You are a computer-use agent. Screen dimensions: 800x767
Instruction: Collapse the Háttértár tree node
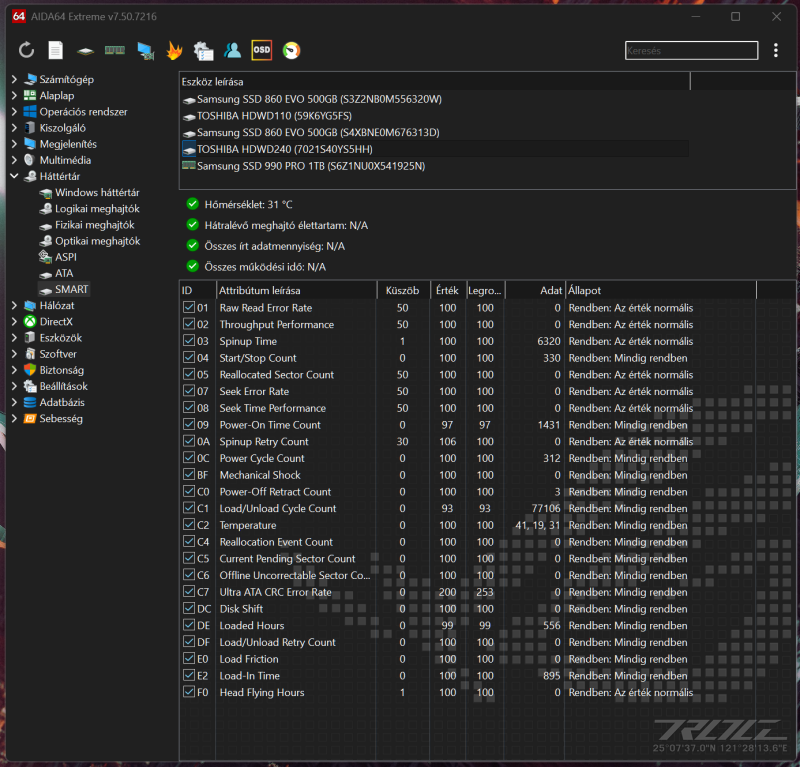(14, 176)
